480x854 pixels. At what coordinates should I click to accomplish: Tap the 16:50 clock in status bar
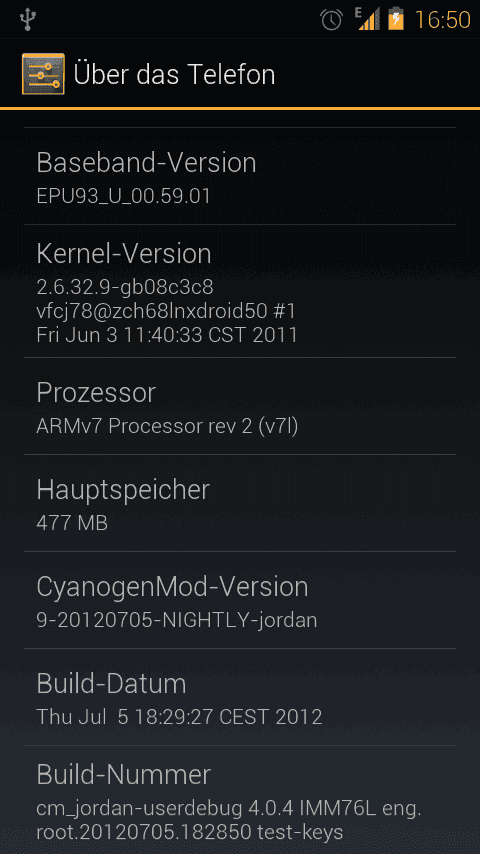[442, 20]
